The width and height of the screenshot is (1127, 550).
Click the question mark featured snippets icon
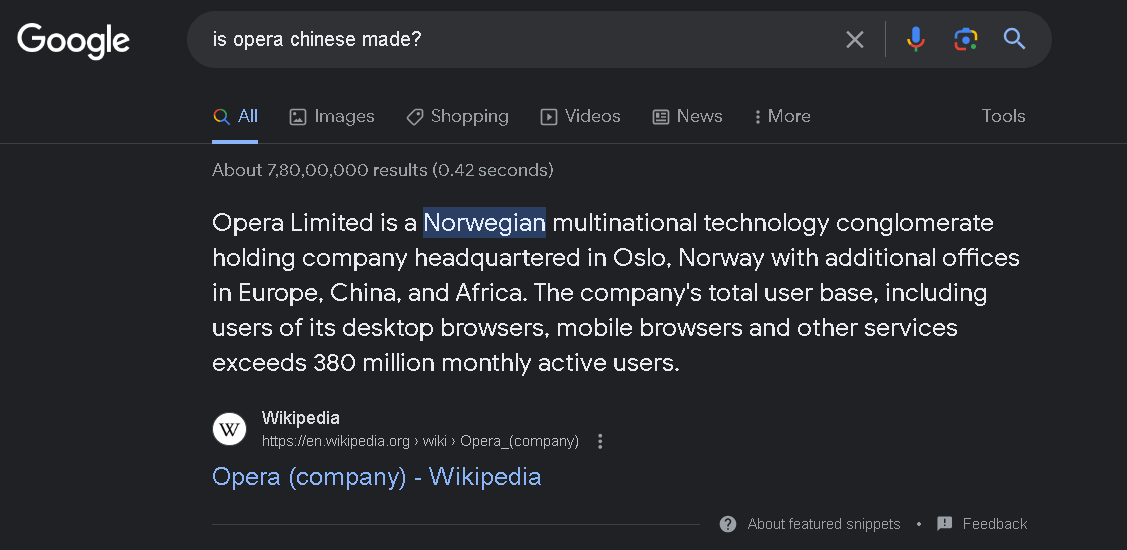[x=728, y=524]
